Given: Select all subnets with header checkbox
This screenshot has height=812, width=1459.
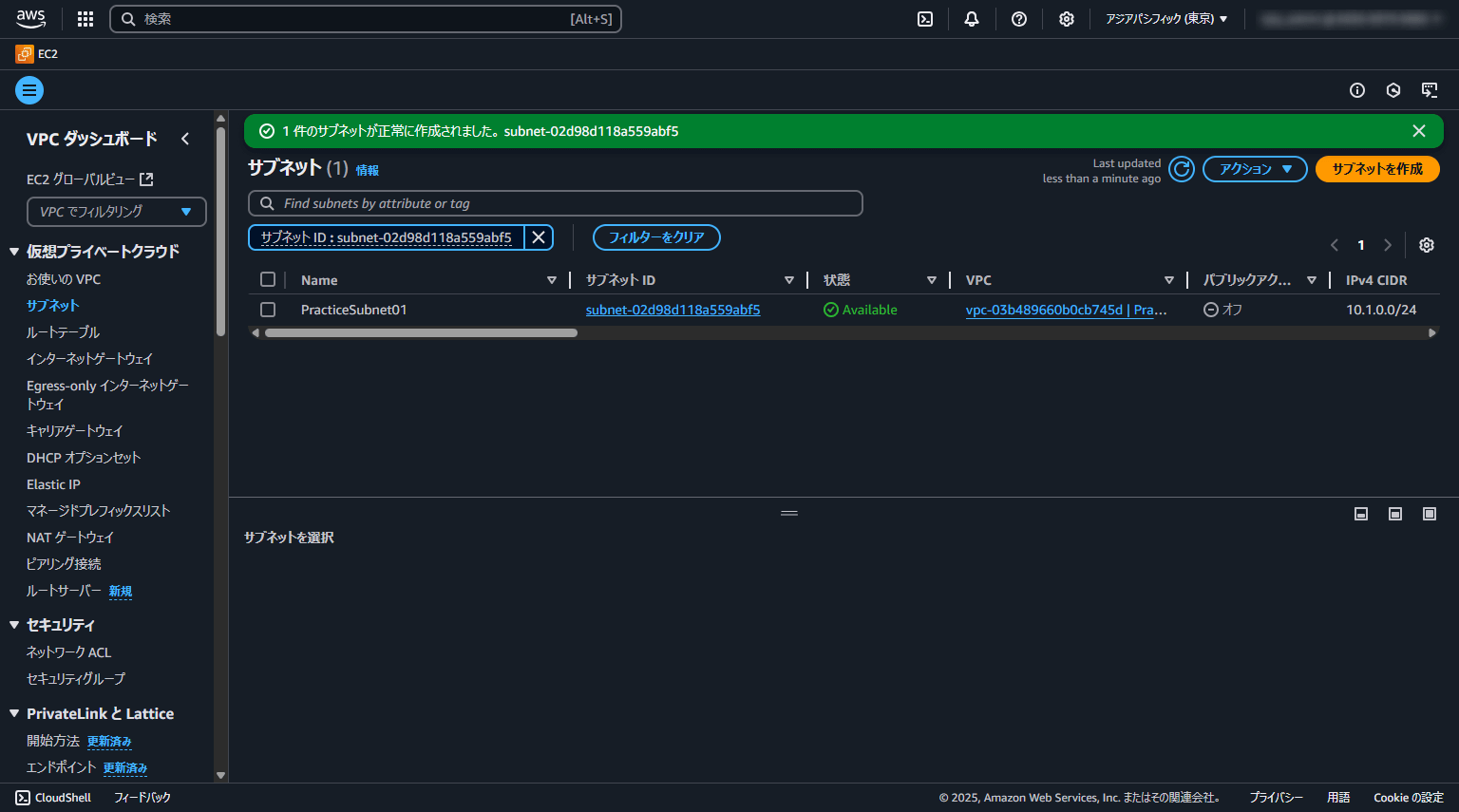Looking at the screenshot, I should click(268, 279).
